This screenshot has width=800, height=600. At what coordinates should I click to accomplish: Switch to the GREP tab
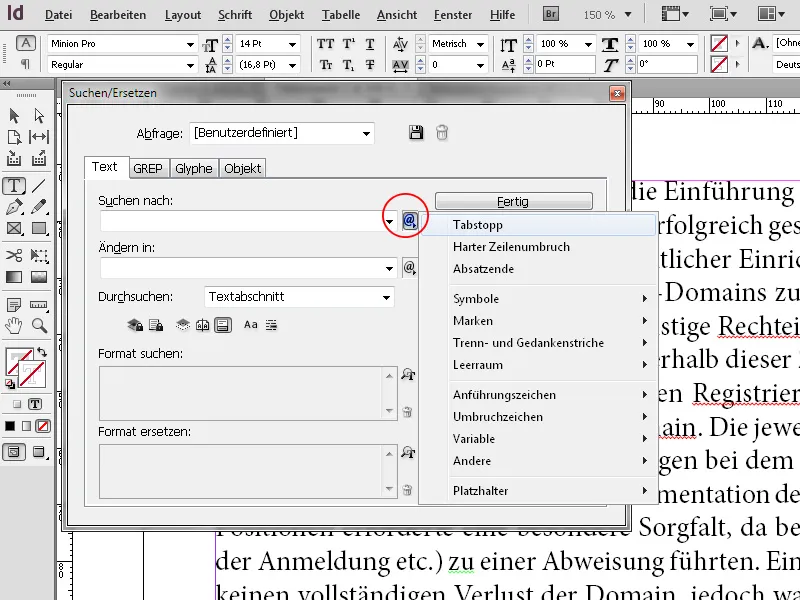(x=148, y=168)
